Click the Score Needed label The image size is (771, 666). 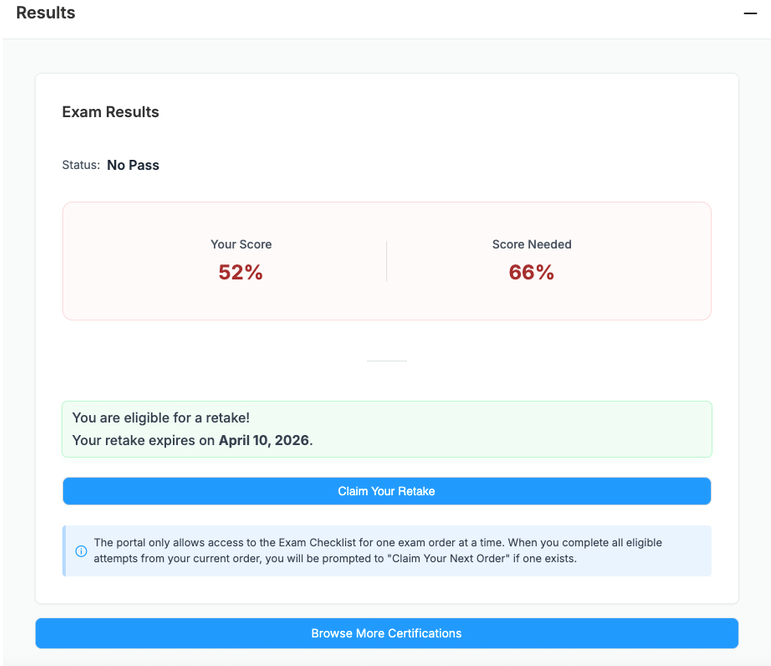point(531,244)
